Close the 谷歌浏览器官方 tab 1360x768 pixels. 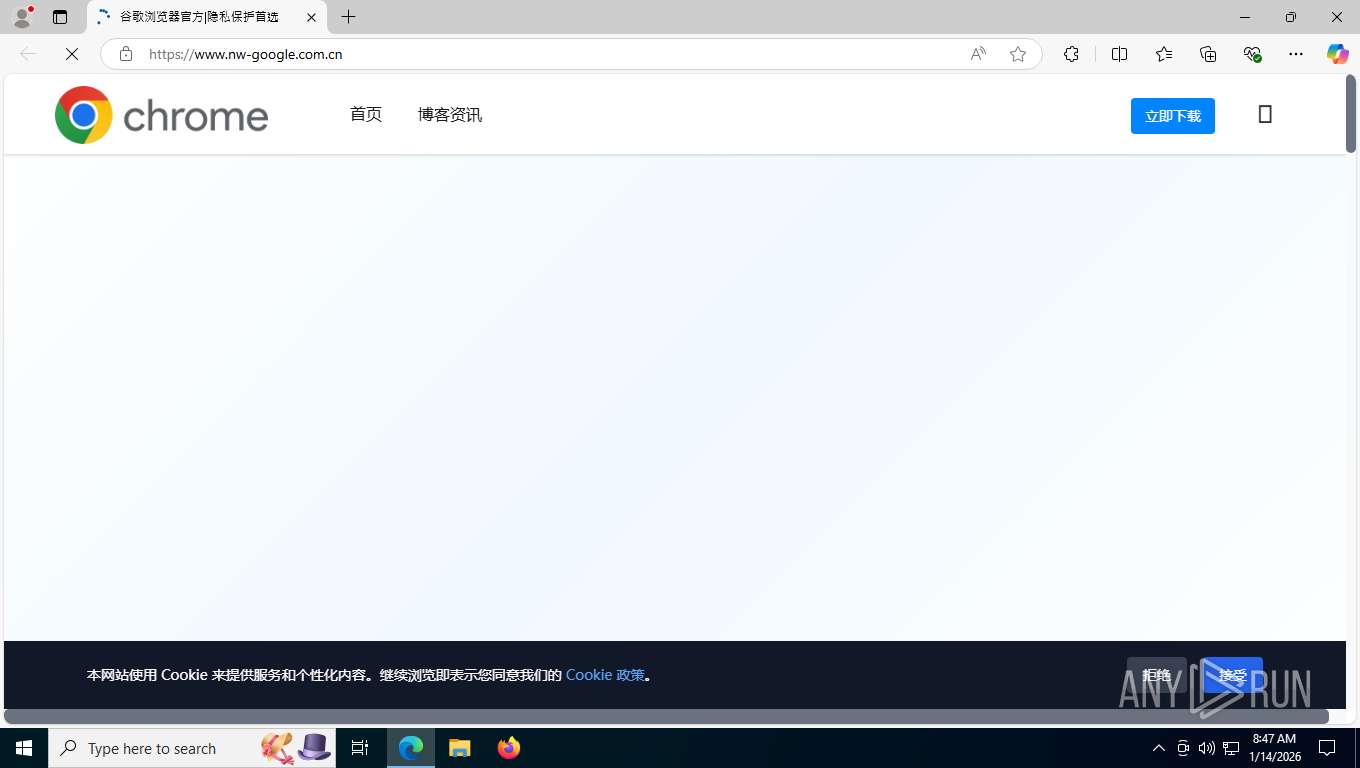pyautogui.click(x=311, y=17)
